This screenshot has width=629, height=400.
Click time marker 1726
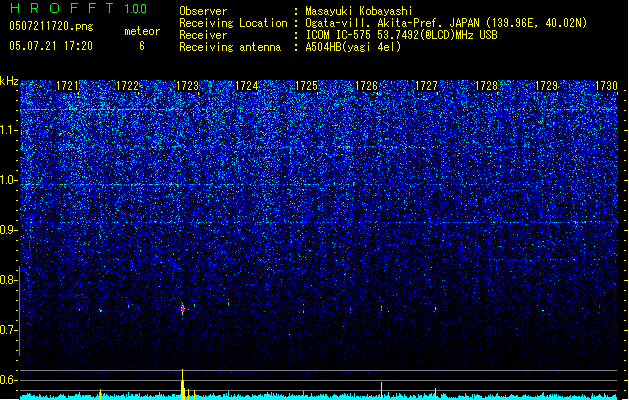(367, 86)
